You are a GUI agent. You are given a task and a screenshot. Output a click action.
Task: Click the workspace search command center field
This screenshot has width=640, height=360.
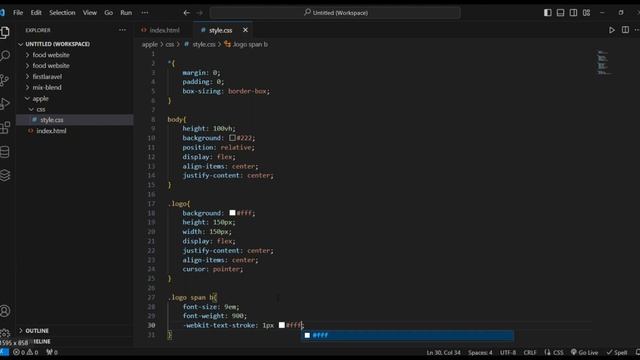click(x=335, y=13)
